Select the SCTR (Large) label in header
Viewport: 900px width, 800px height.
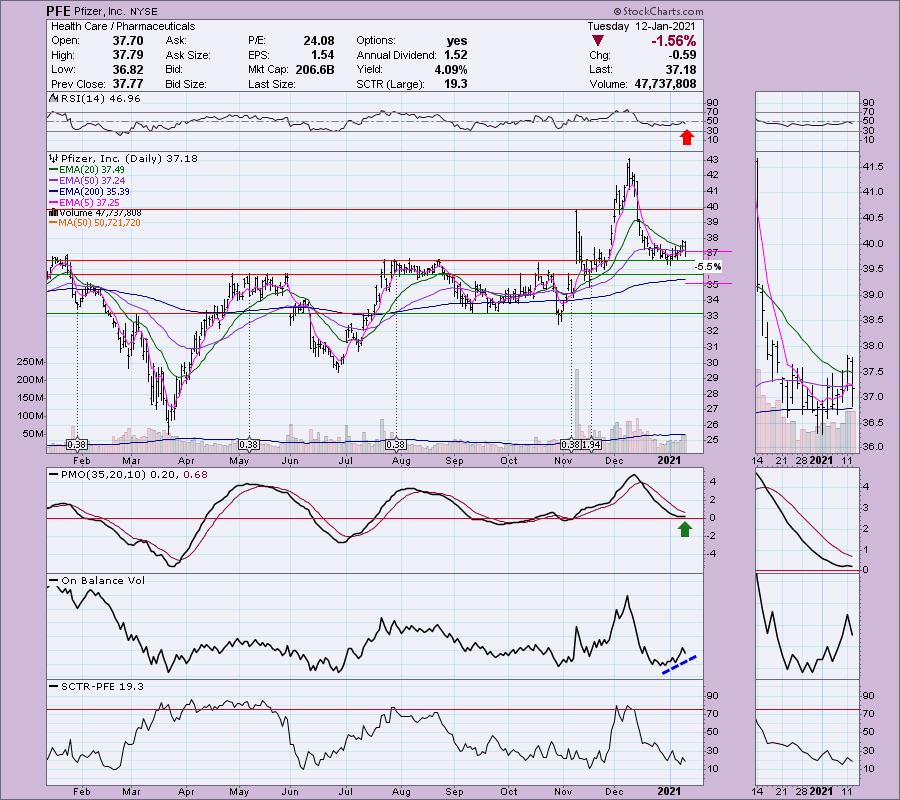390,84
